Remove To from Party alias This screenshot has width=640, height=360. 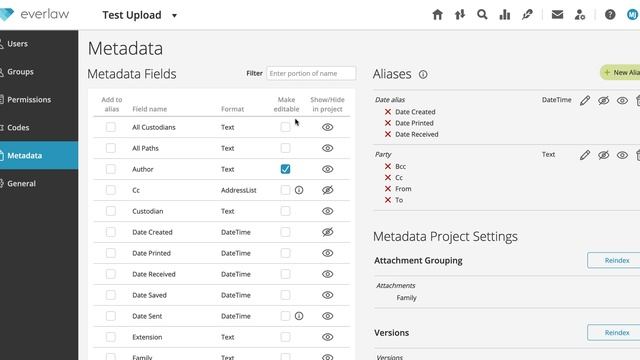click(x=388, y=200)
